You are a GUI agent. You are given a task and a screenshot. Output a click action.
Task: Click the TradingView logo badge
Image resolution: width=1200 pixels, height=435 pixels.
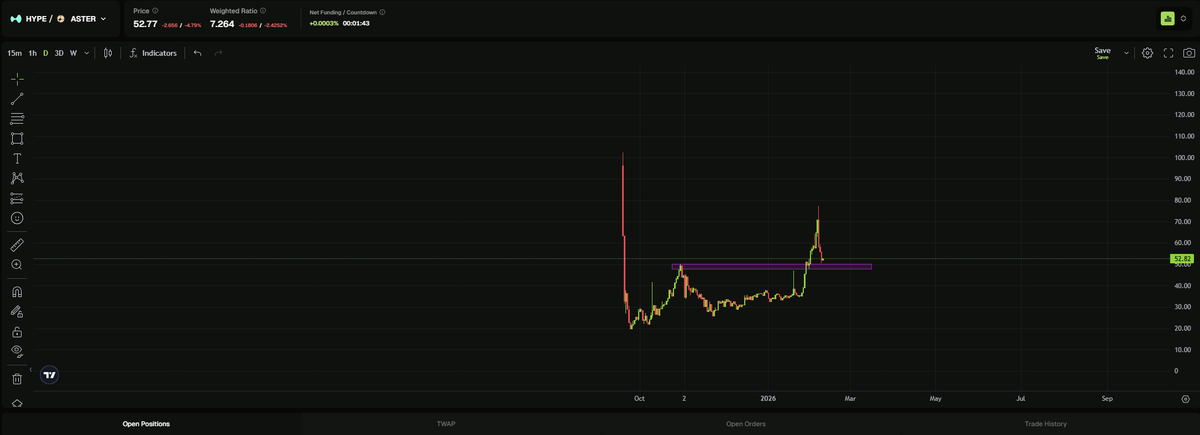[x=50, y=375]
